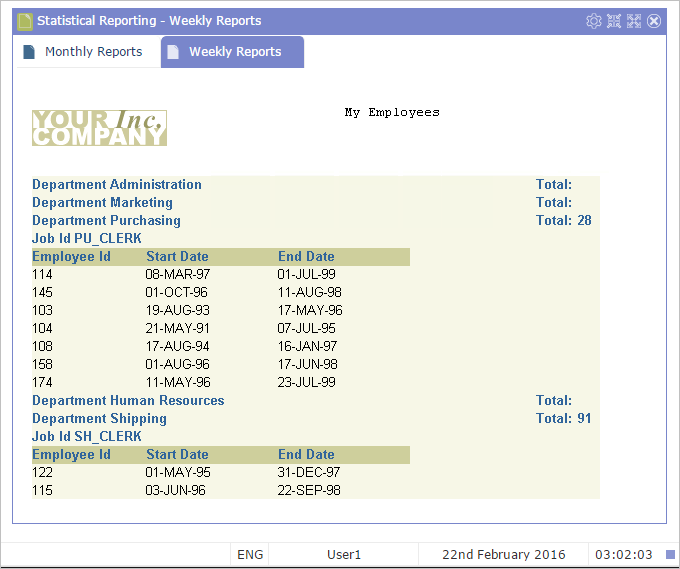Screen dimensions: 680x569
Task: Click start date 17-AUG-94
Action: tap(177, 347)
